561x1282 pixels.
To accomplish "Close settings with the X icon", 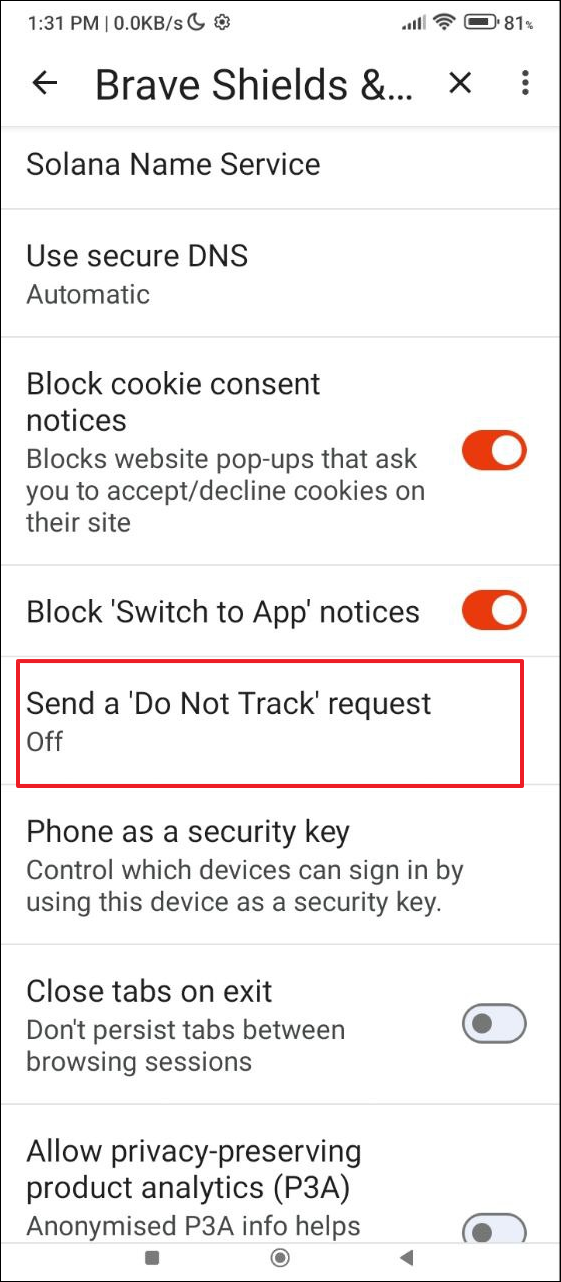I will tap(460, 84).
